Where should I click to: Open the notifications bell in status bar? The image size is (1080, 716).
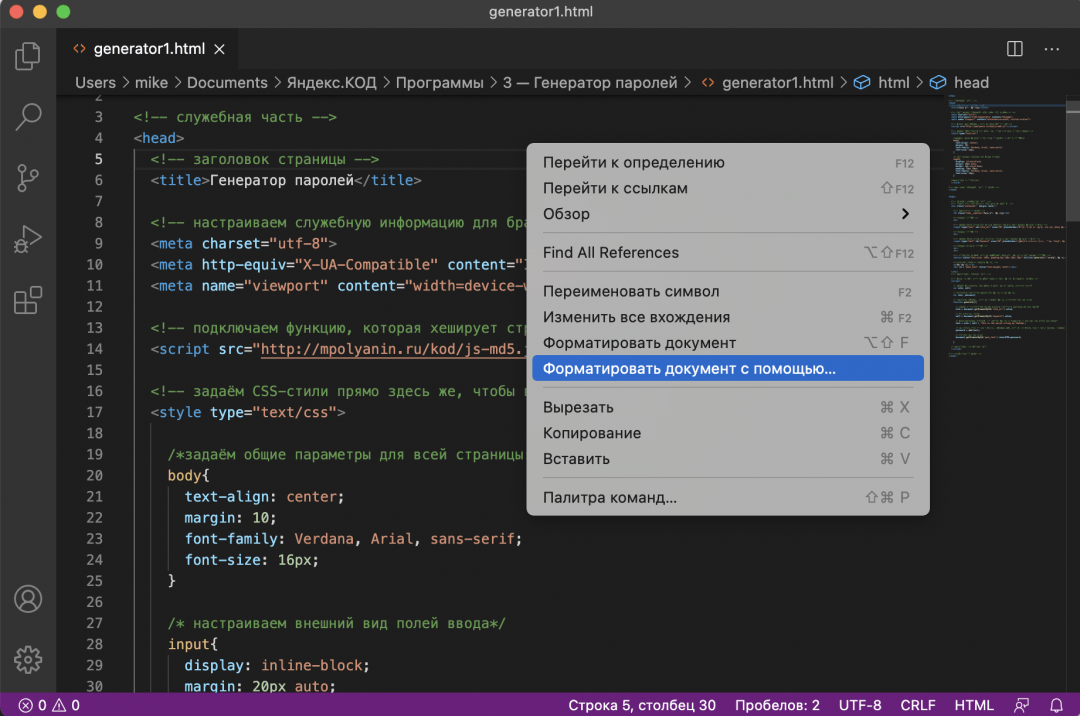tap(1056, 705)
